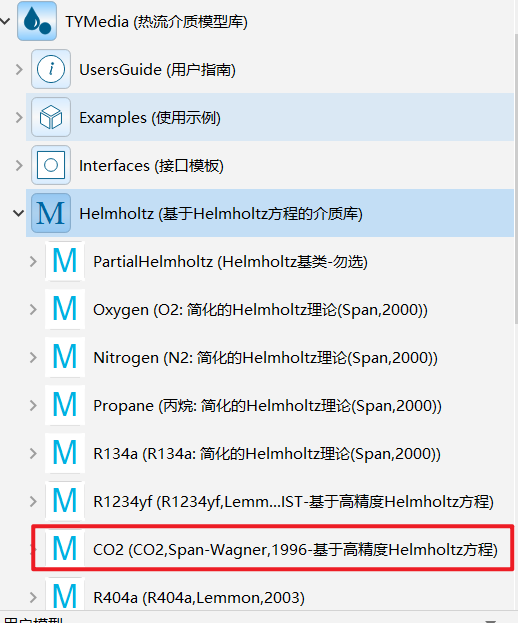Viewport: 518px width, 623px height.
Task: Collapse the Helmholtz package node
Action: pyautogui.click(x=19, y=213)
